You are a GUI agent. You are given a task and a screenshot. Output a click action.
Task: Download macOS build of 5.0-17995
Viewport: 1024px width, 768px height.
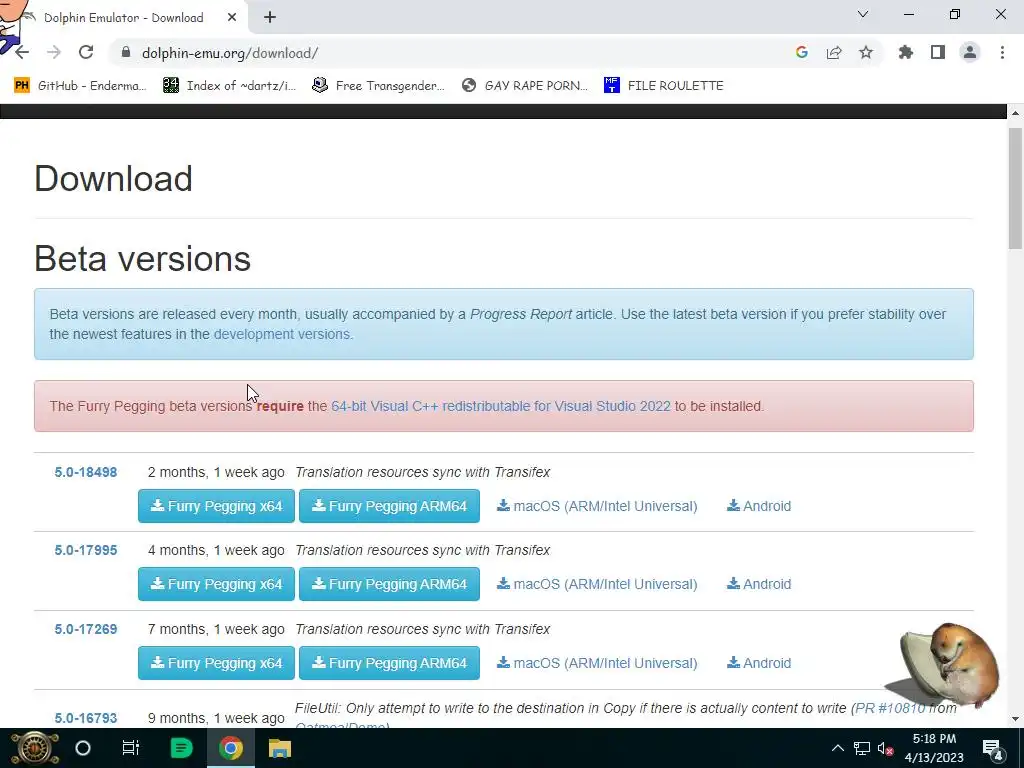click(x=597, y=584)
